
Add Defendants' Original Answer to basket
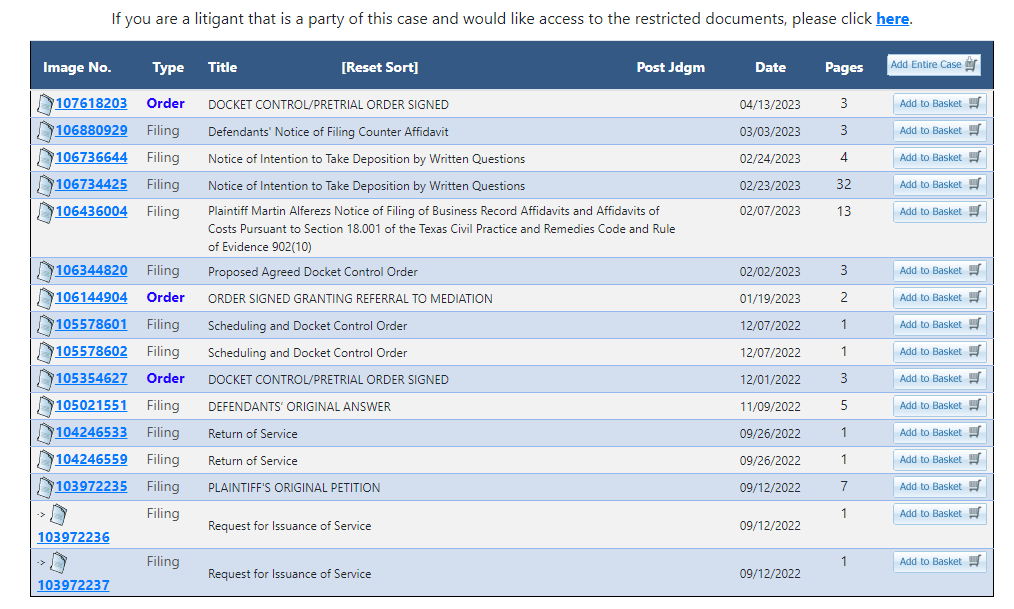(940, 407)
